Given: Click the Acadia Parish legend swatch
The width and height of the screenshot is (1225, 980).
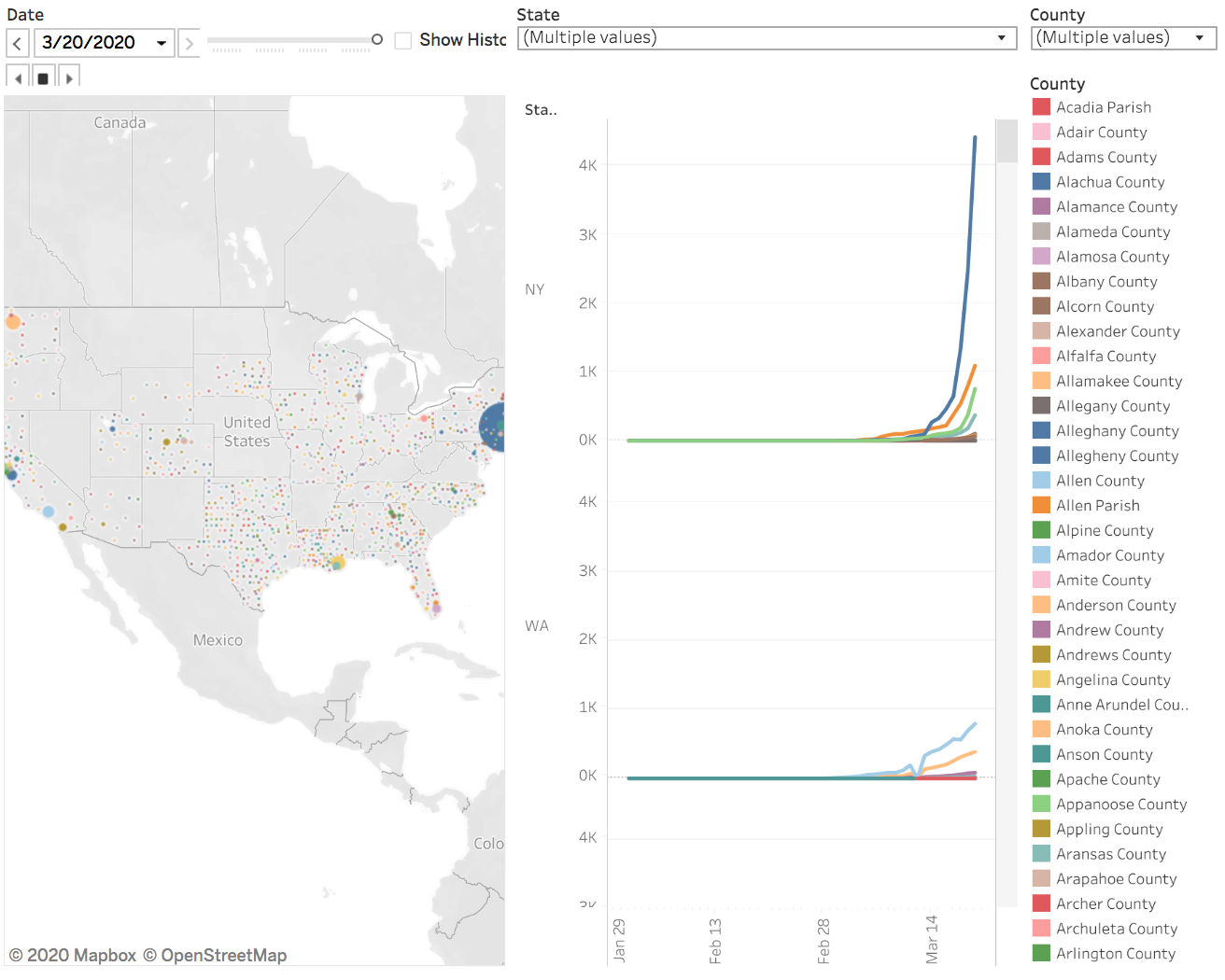Looking at the screenshot, I should coord(1041,106).
